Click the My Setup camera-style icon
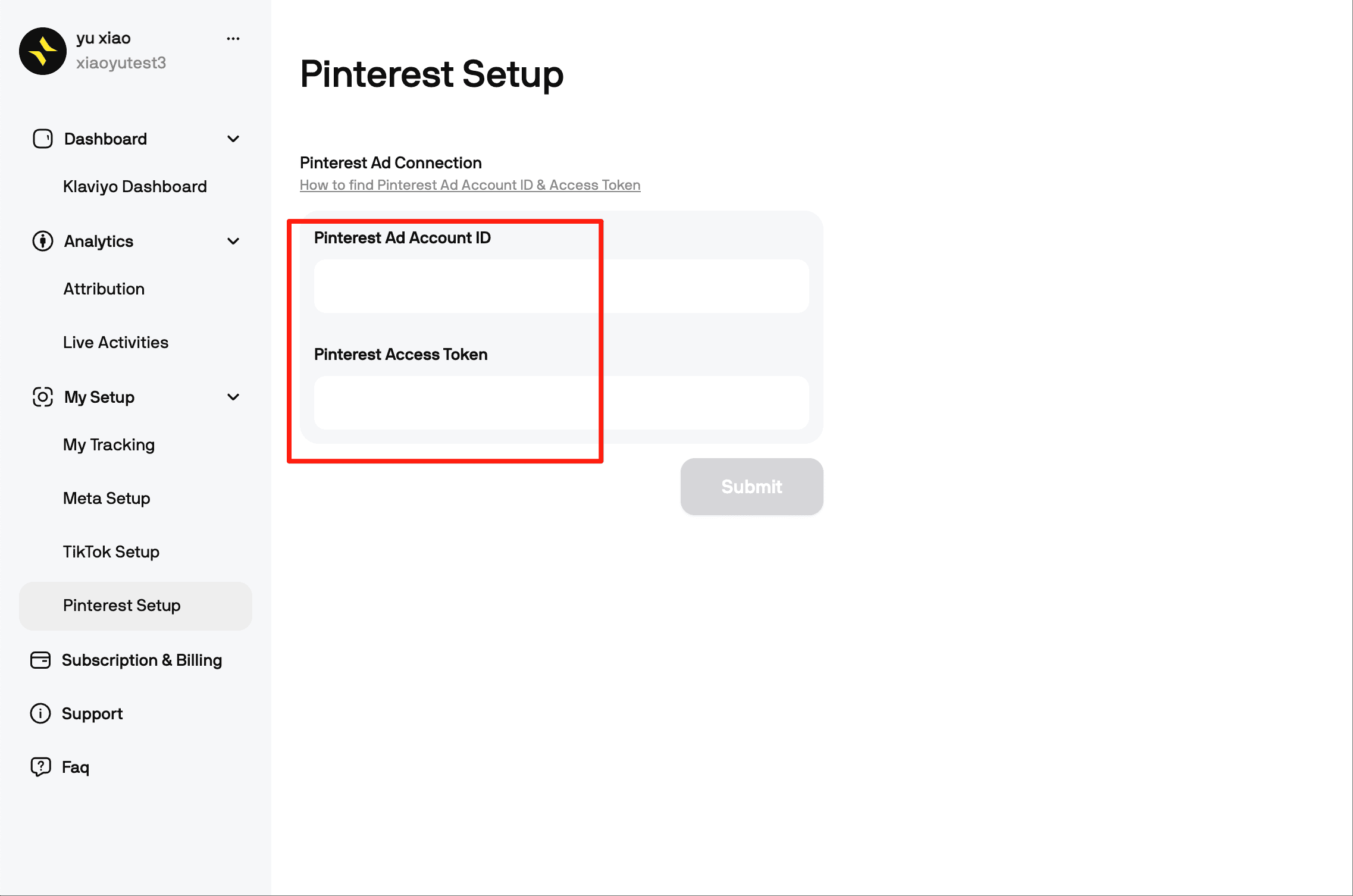This screenshot has height=896, width=1353. (42, 397)
